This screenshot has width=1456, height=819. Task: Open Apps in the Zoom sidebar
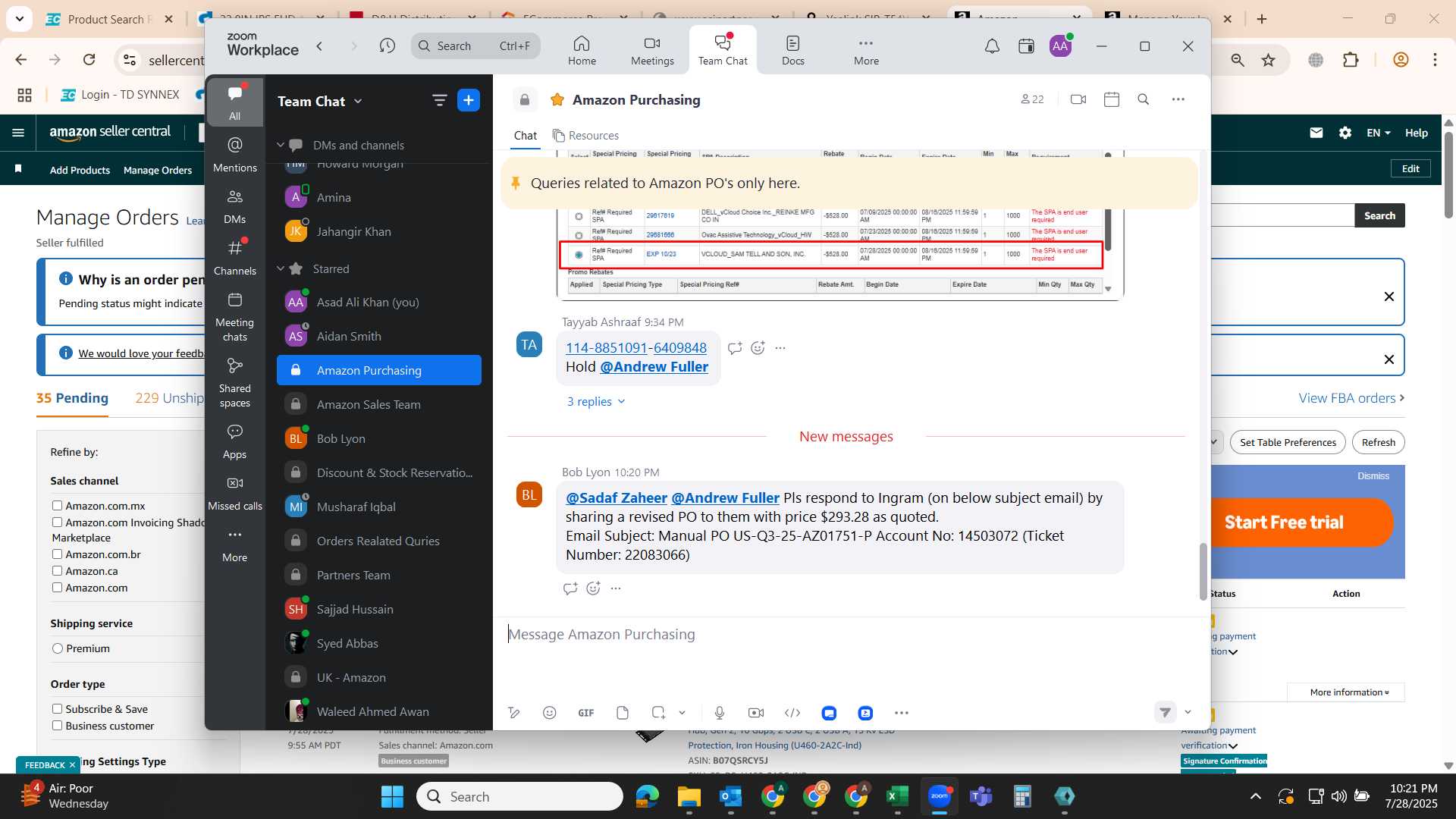click(234, 442)
